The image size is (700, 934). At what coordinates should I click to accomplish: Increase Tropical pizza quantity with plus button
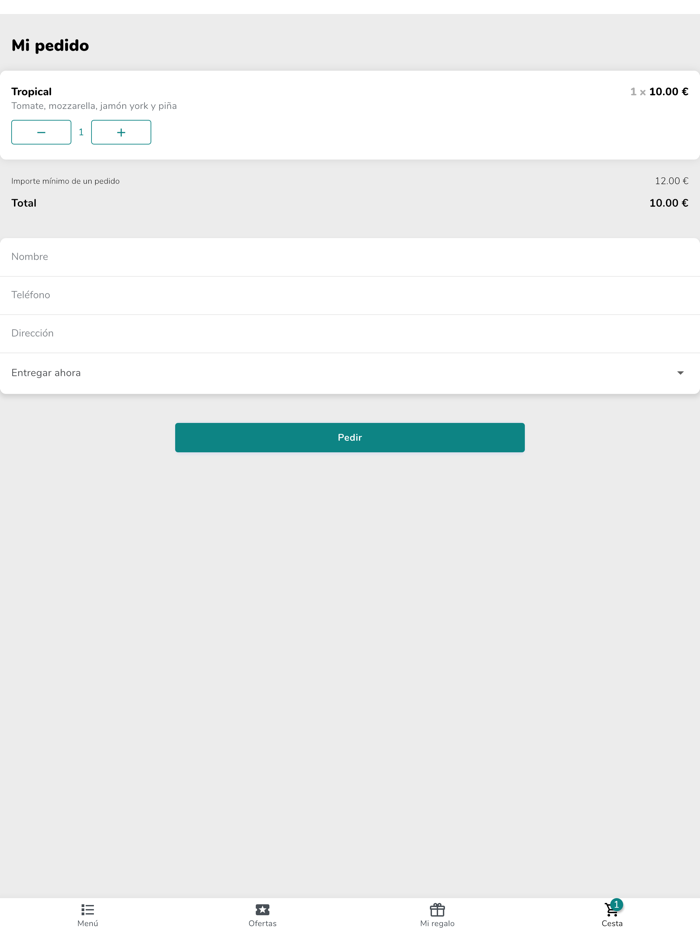point(121,132)
